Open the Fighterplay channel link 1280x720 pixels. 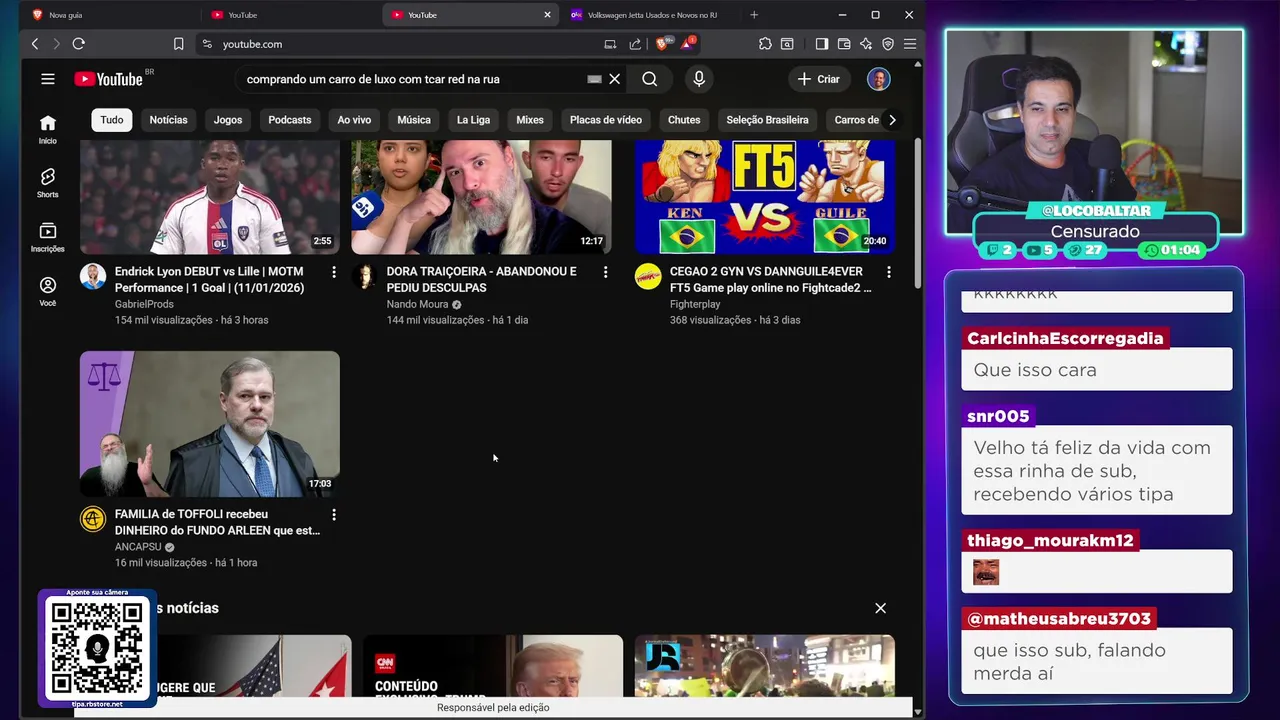click(x=695, y=304)
